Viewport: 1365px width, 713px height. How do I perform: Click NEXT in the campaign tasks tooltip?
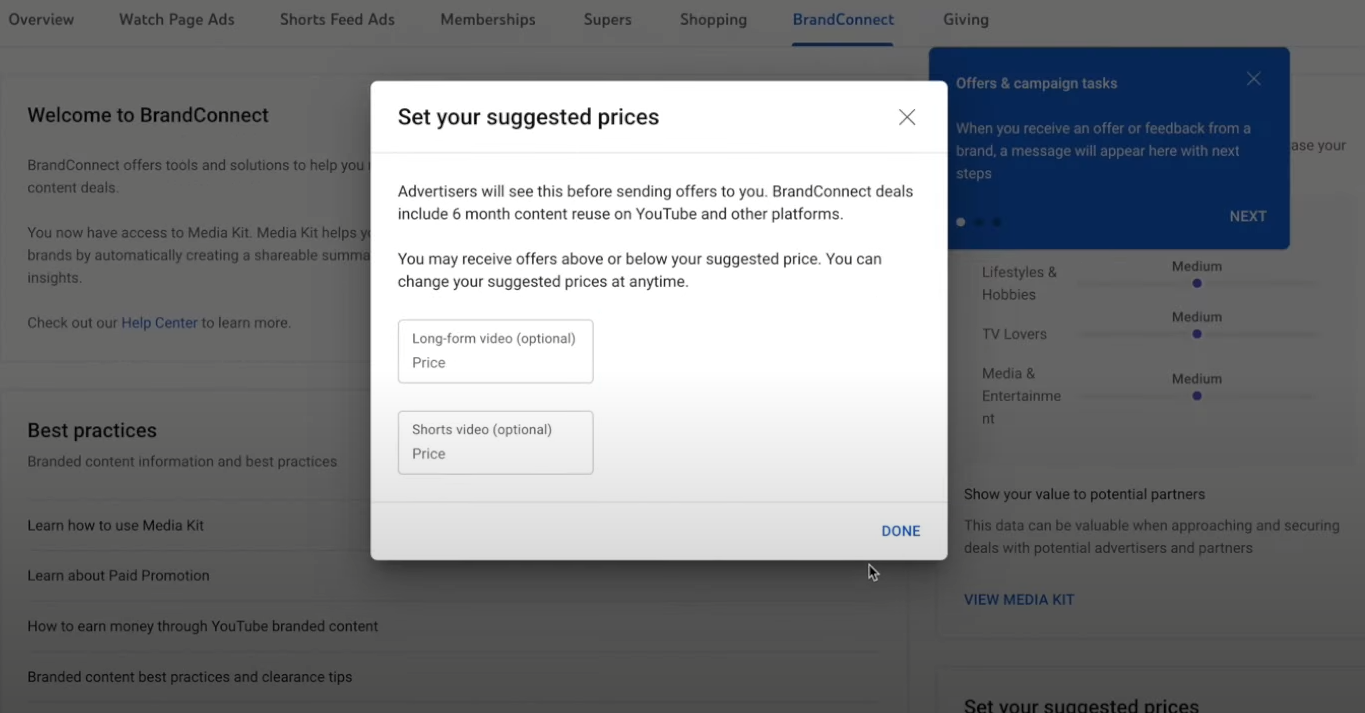click(1247, 216)
